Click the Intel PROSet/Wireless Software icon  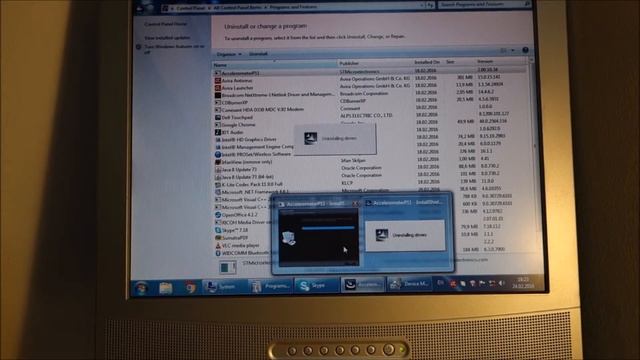218,155
